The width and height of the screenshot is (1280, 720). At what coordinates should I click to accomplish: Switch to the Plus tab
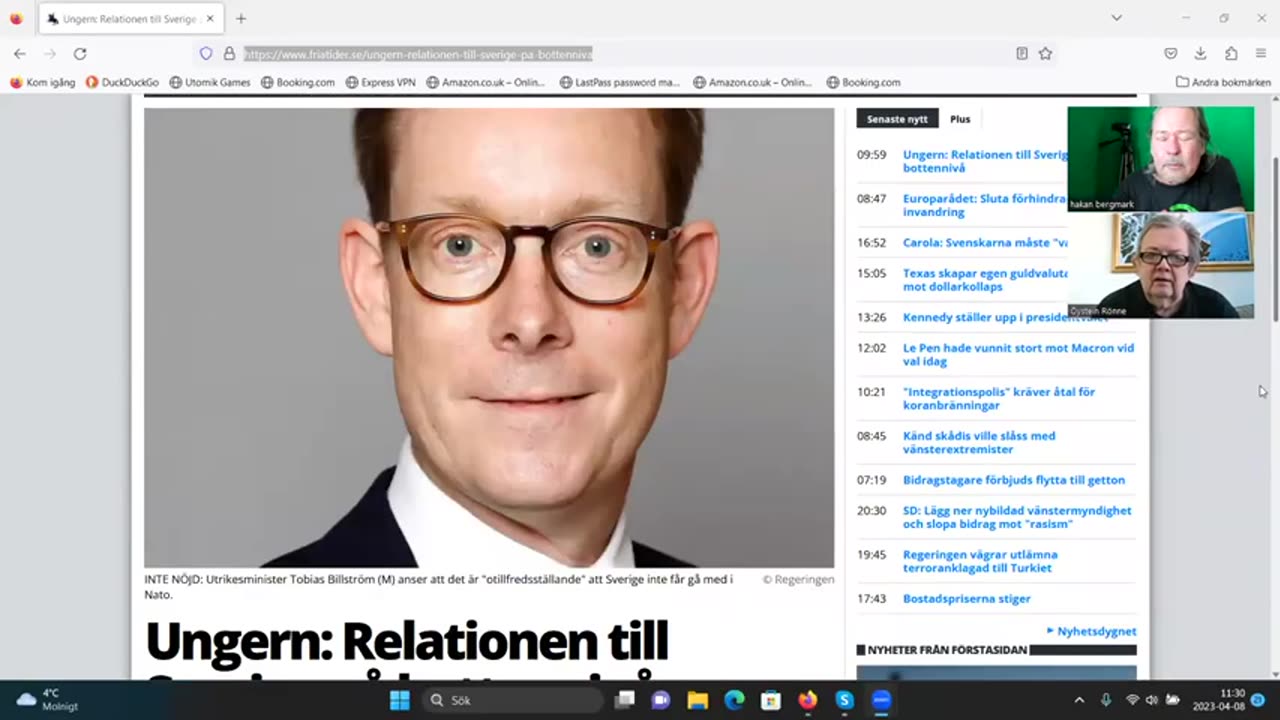pos(960,119)
